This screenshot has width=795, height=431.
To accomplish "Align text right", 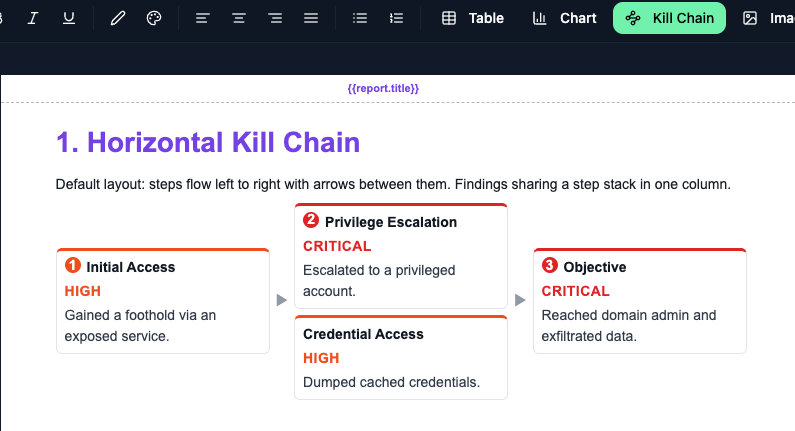I will click(275, 18).
